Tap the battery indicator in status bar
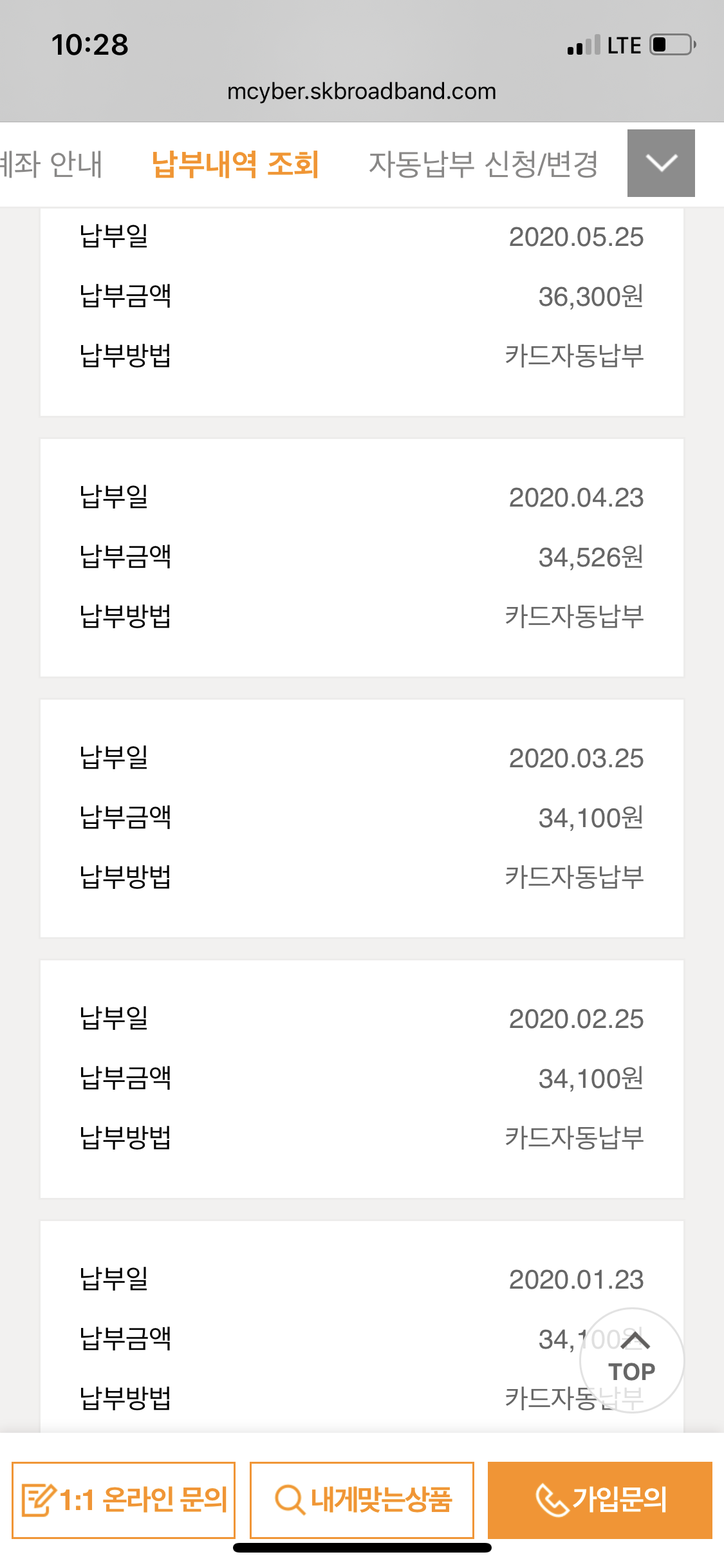 (673, 45)
